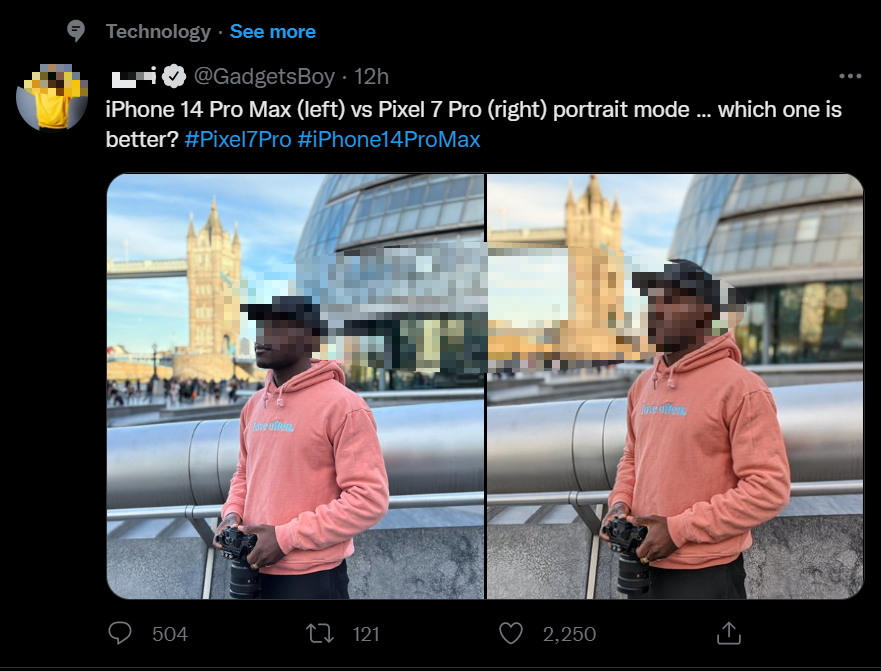Open the three-dot More options menu

pyautogui.click(x=850, y=76)
